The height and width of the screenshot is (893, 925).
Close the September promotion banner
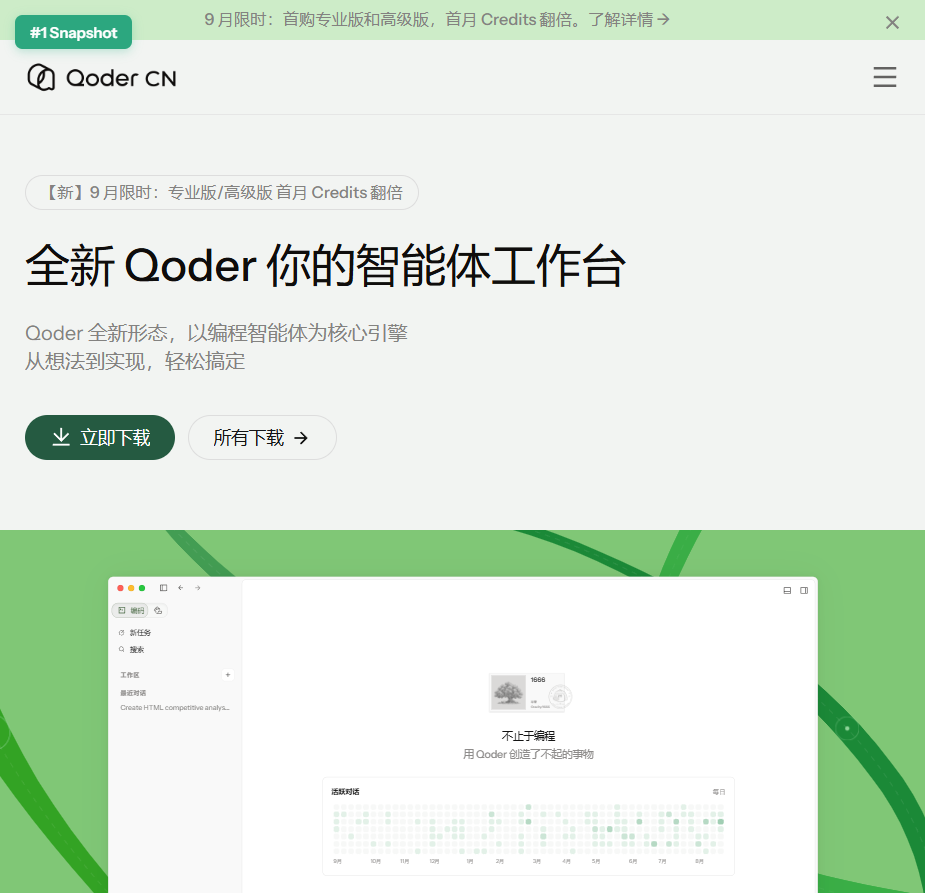coord(892,22)
